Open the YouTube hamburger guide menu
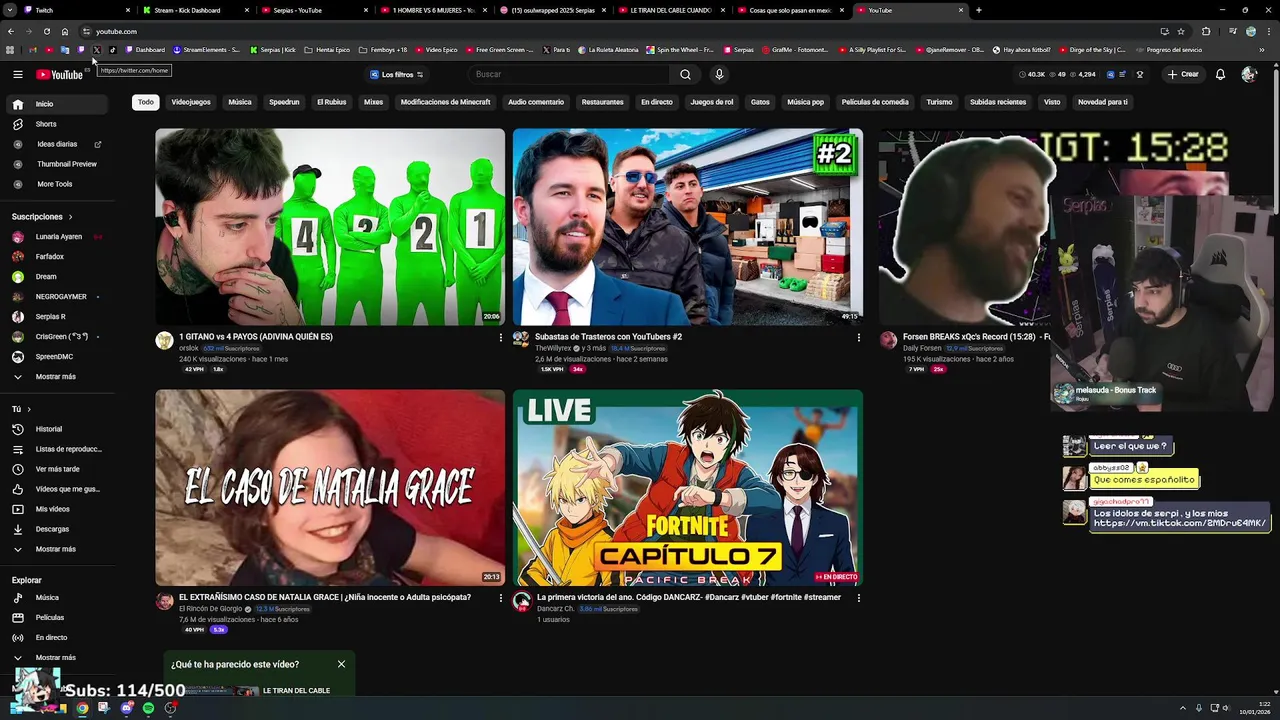Image resolution: width=1280 pixels, height=720 pixels. [x=17, y=74]
